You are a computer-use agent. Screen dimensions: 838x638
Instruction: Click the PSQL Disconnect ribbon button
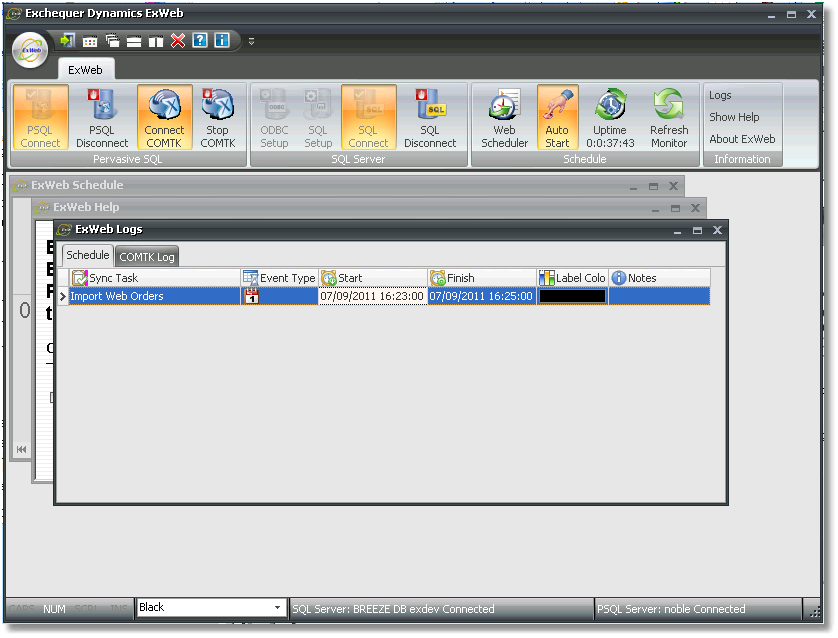102,118
